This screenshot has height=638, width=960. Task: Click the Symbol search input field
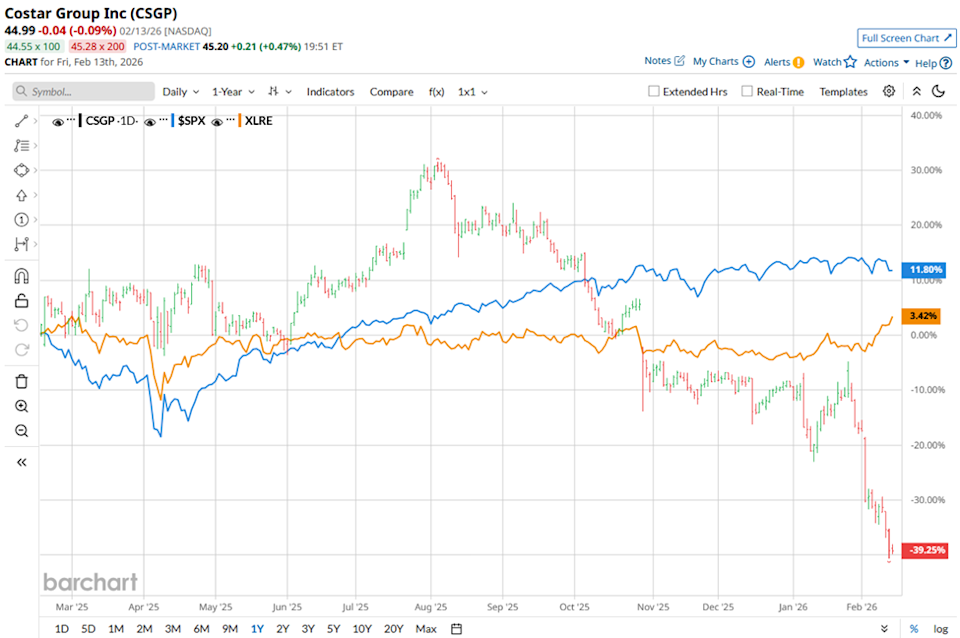83,91
